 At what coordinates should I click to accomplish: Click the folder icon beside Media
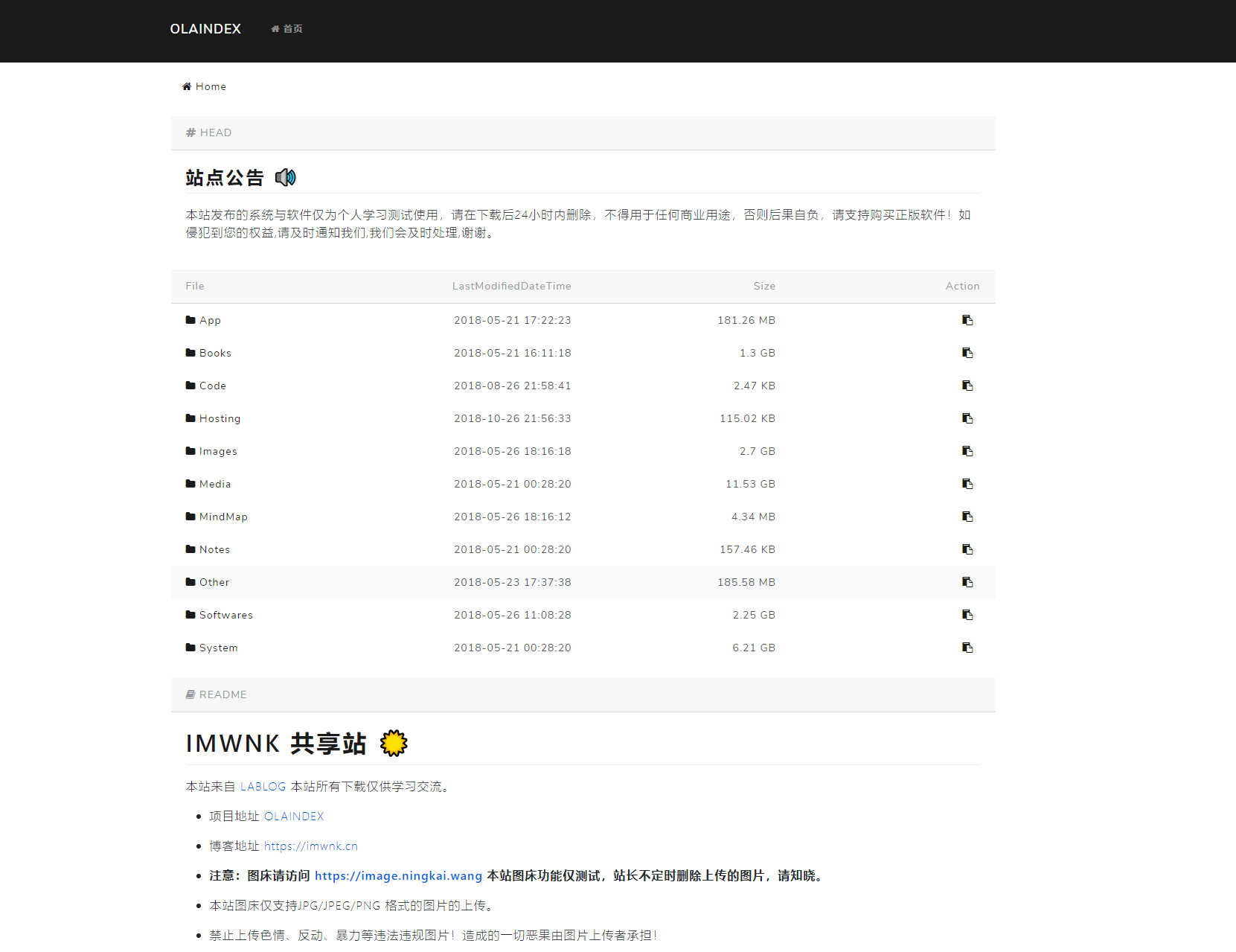[x=190, y=484]
